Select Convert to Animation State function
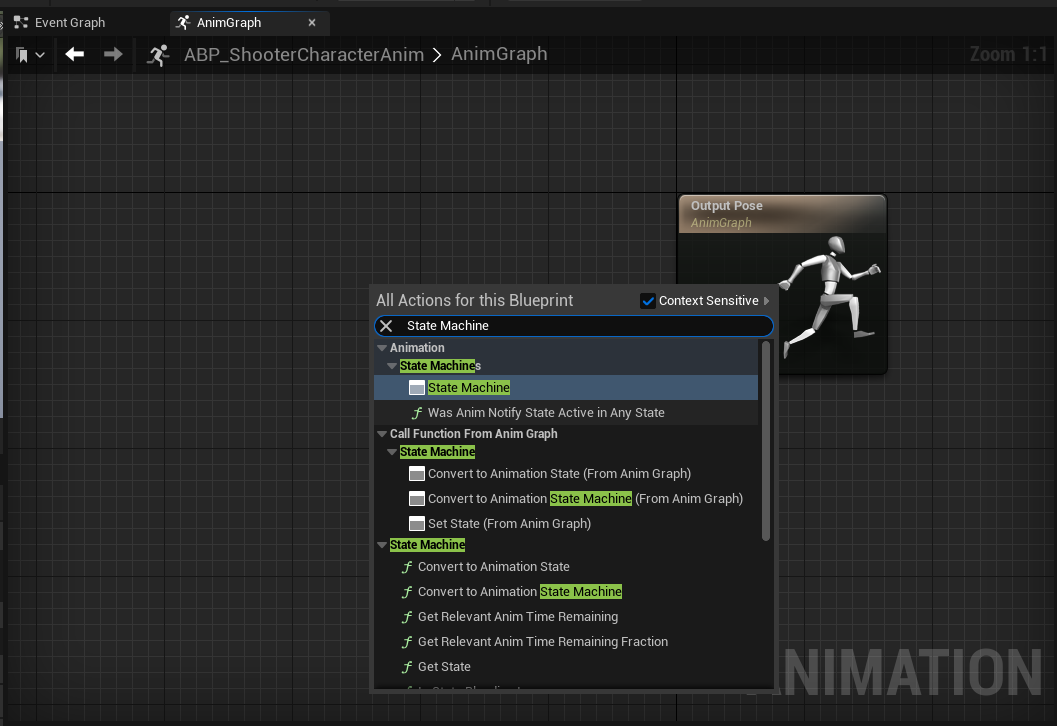 pyautogui.click(x=566, y=567)
